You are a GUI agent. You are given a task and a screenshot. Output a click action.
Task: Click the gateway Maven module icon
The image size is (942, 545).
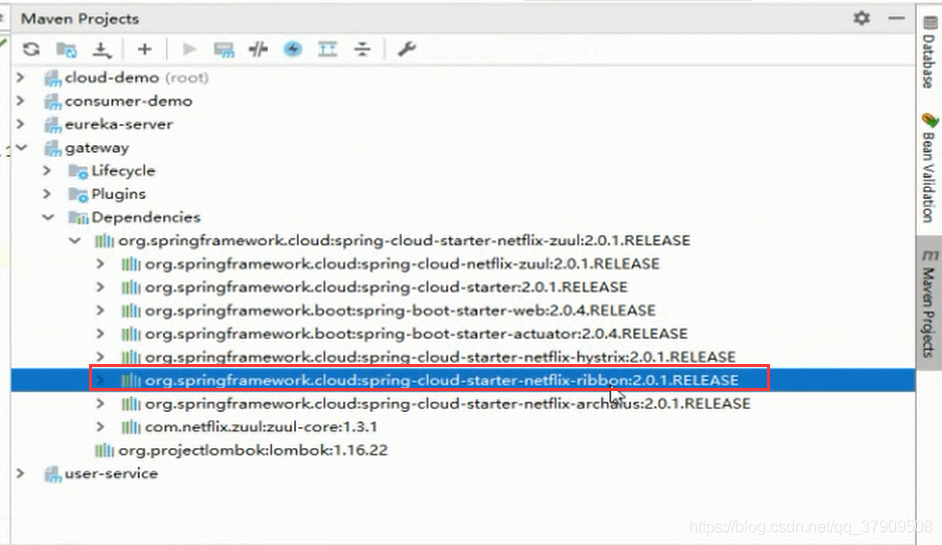coord(53,148)
